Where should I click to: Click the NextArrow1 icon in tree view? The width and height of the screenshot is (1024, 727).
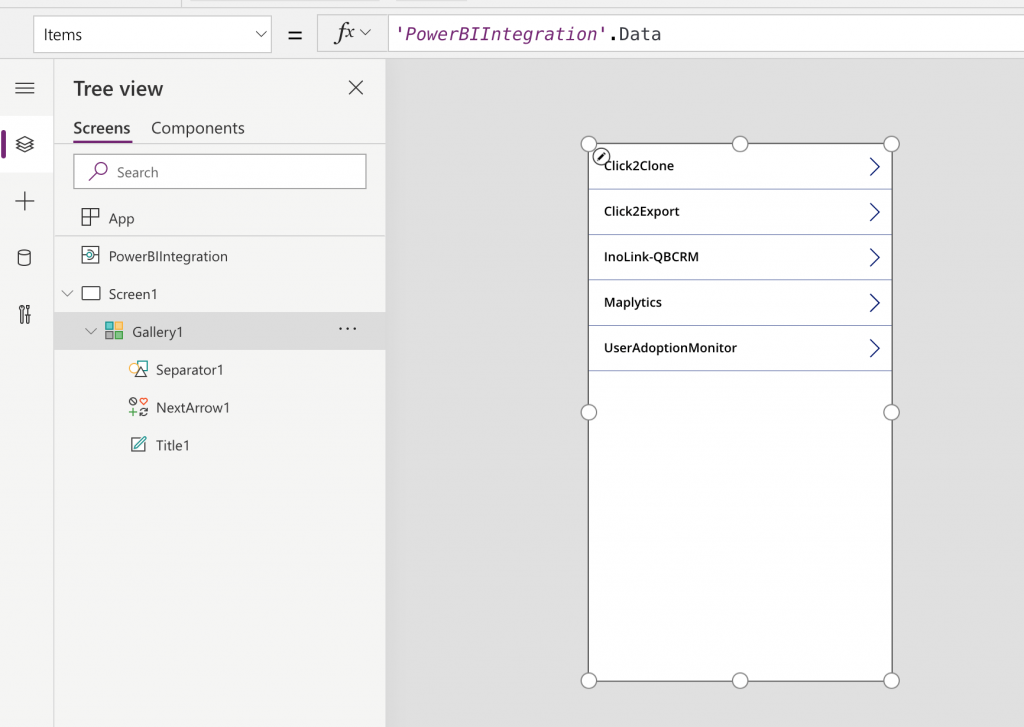pyautogui.click(x=139, y=407)
